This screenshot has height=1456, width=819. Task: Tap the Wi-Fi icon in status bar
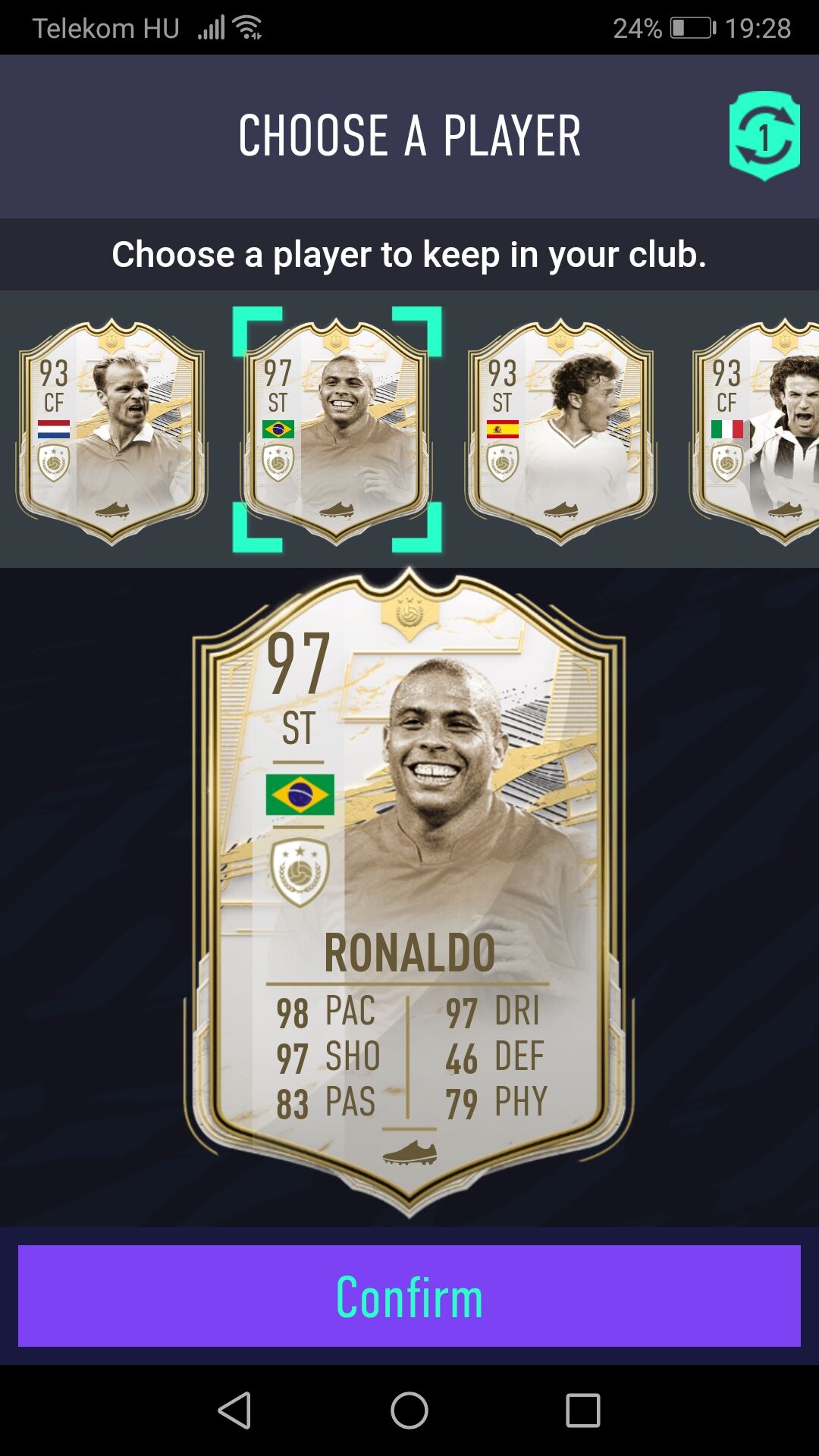pos(248,27)
